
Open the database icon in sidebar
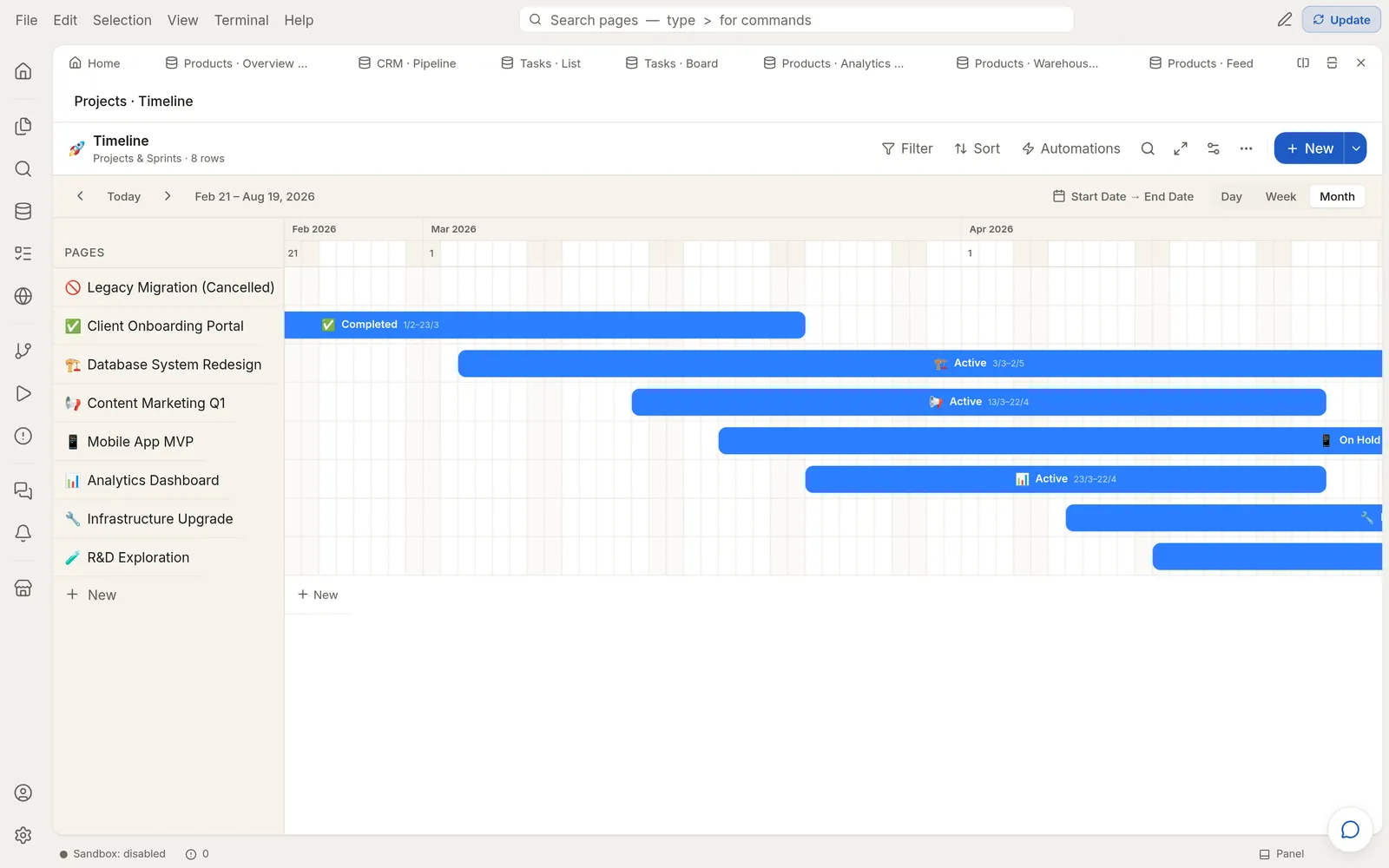(23, 211)
